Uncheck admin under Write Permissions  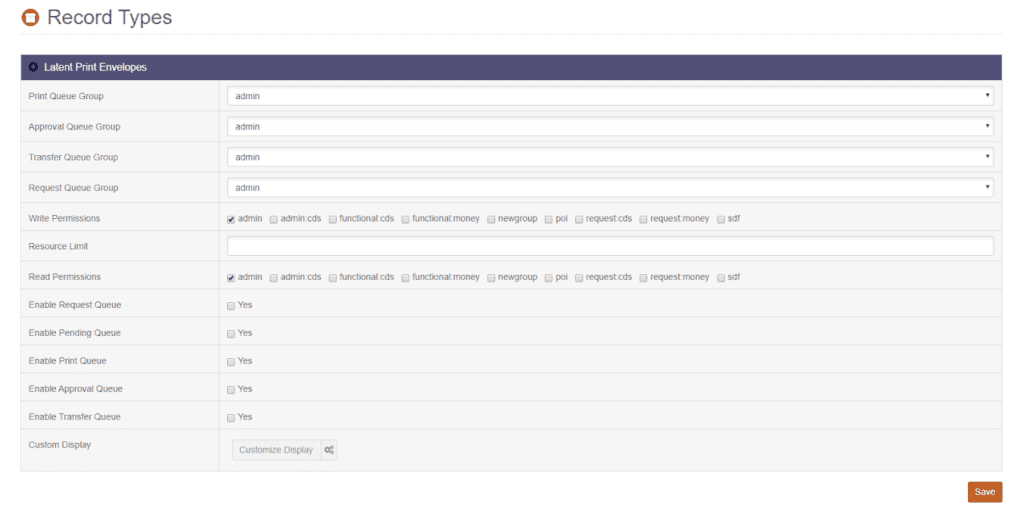coord(231,219)
